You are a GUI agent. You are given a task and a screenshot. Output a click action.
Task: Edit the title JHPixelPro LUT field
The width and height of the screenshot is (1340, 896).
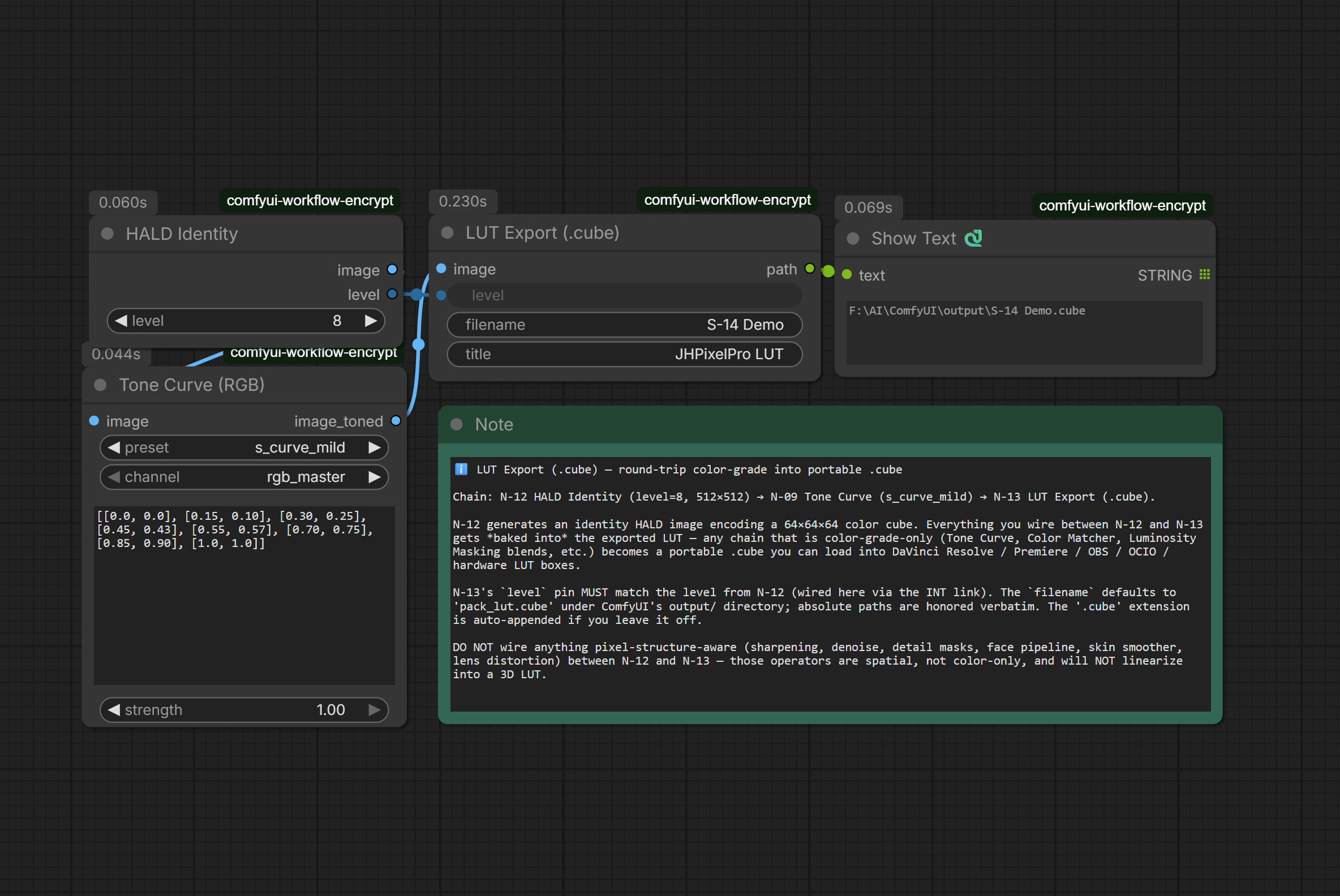tap(624, 354)
